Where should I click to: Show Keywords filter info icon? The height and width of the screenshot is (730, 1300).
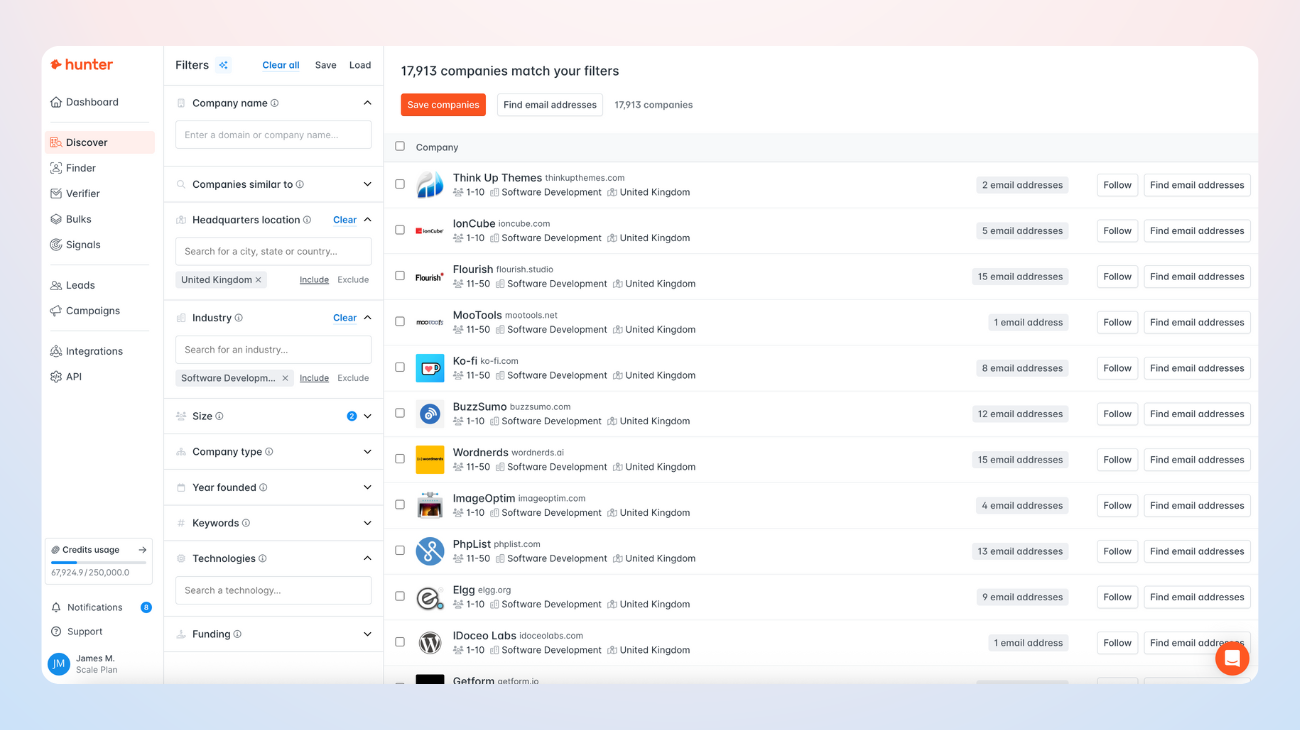(x=246, y=523)
